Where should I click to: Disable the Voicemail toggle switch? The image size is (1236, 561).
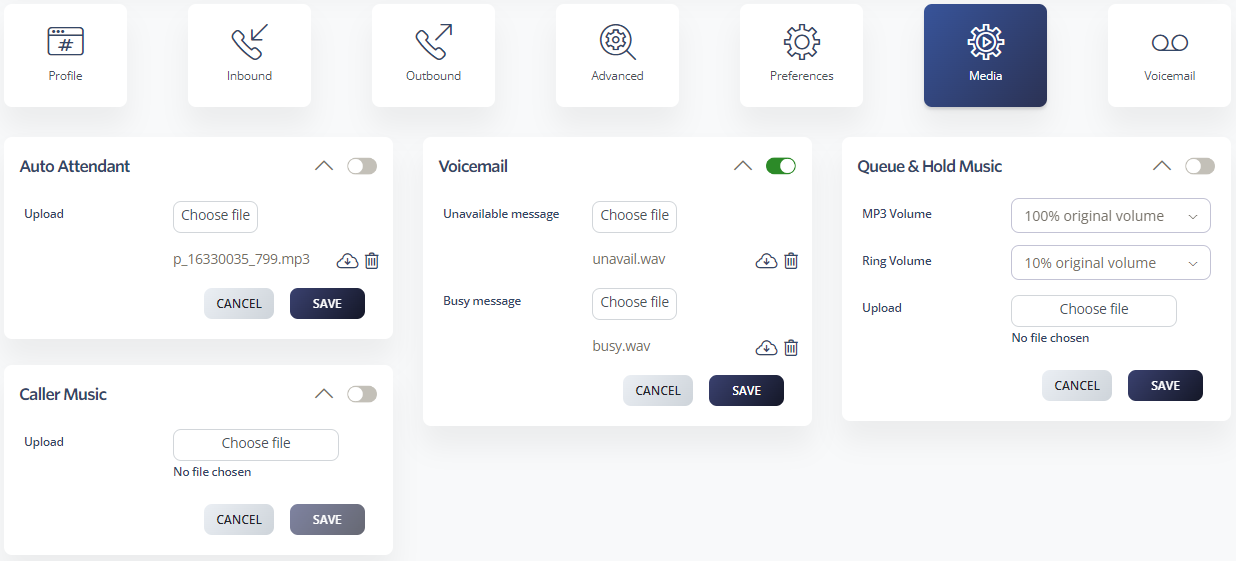tap(781, 166)
